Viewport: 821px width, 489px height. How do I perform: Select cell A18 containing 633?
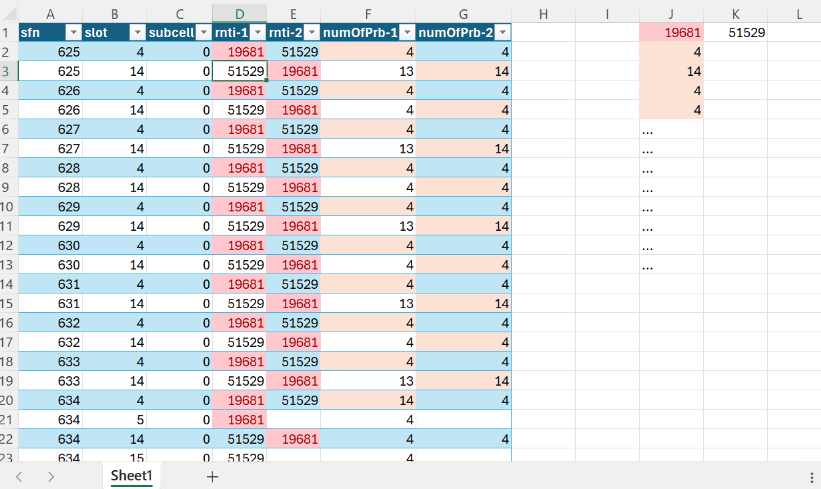click(x=50, y=362)
